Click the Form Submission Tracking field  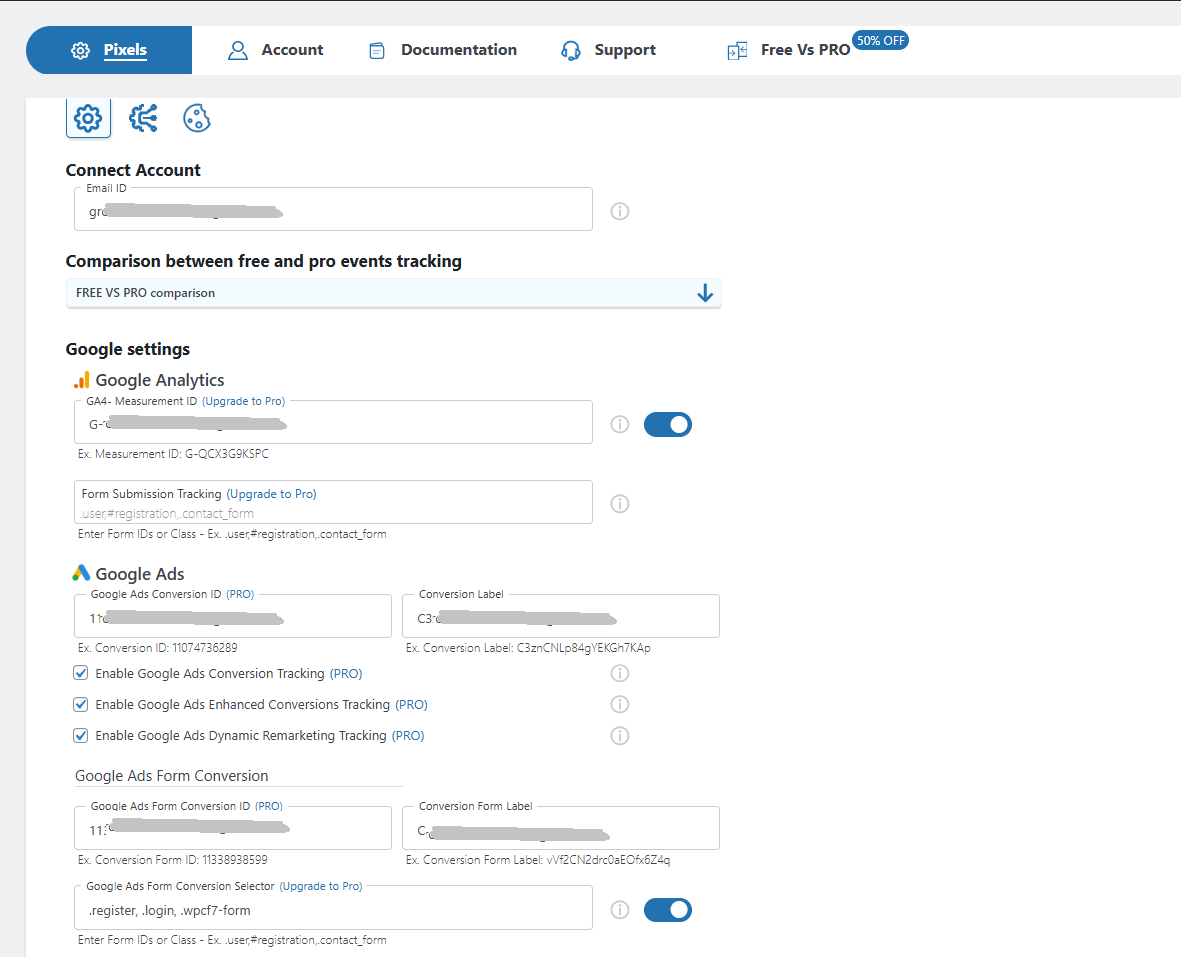click(334, 502)
